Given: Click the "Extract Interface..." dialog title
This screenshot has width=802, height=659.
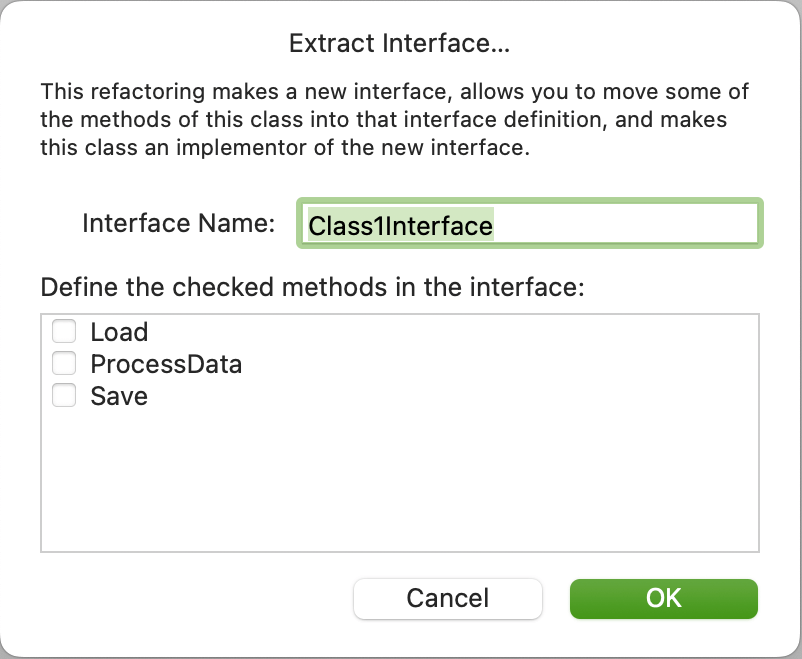Looking at the screenshot, I should pyautogui.click(x=400, y=43).
